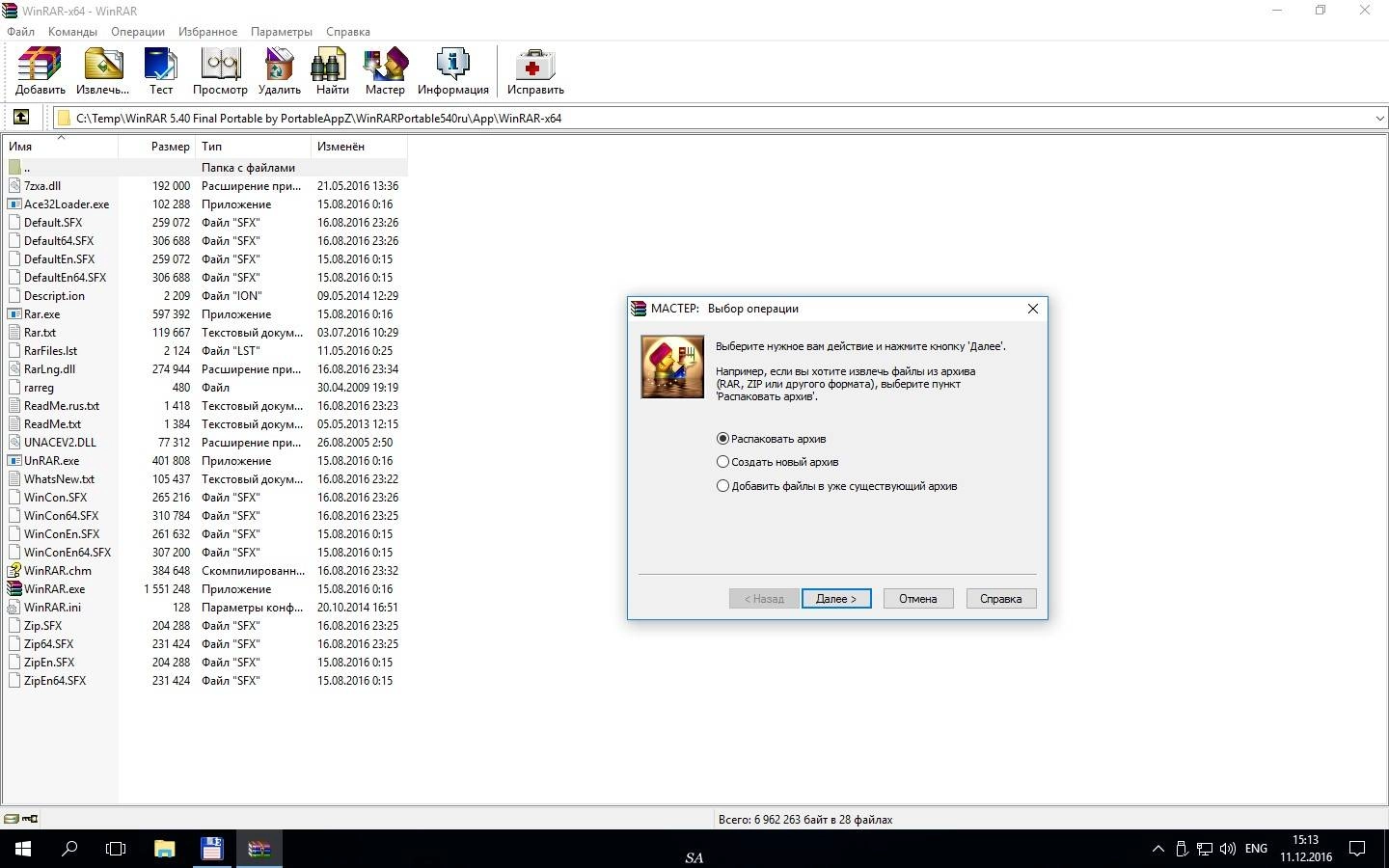The height and width of the screenshot is (868, 1389).
Task: Click the Добавить (Add) toolbar icon
Action: click(x=40, y=71)
